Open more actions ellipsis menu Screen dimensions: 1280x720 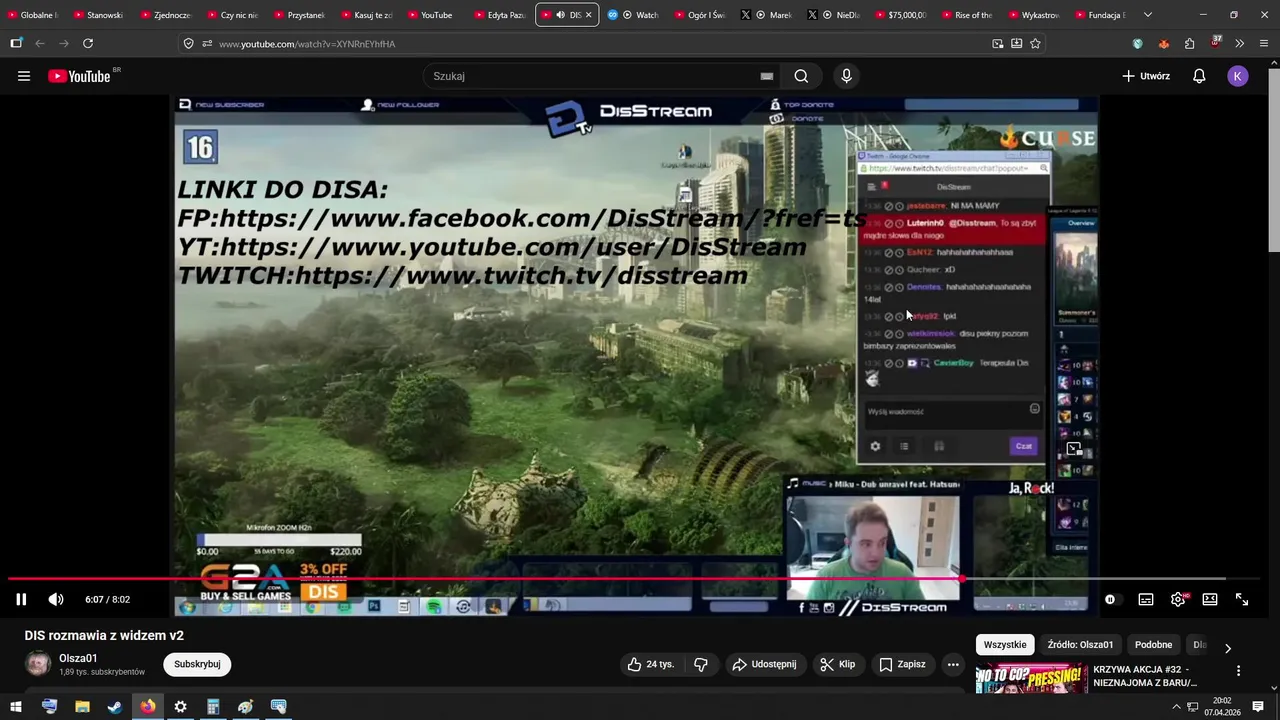(953, 664)
